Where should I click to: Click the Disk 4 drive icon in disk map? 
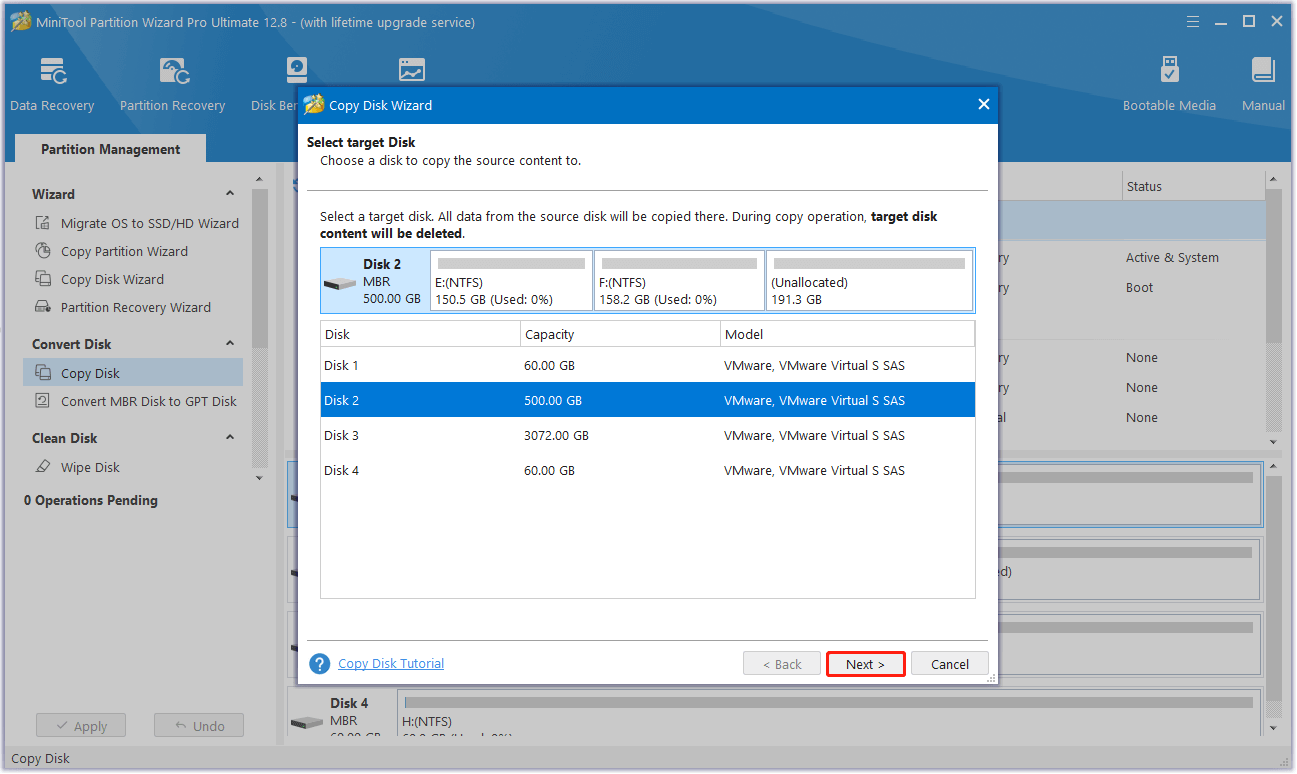307,722
